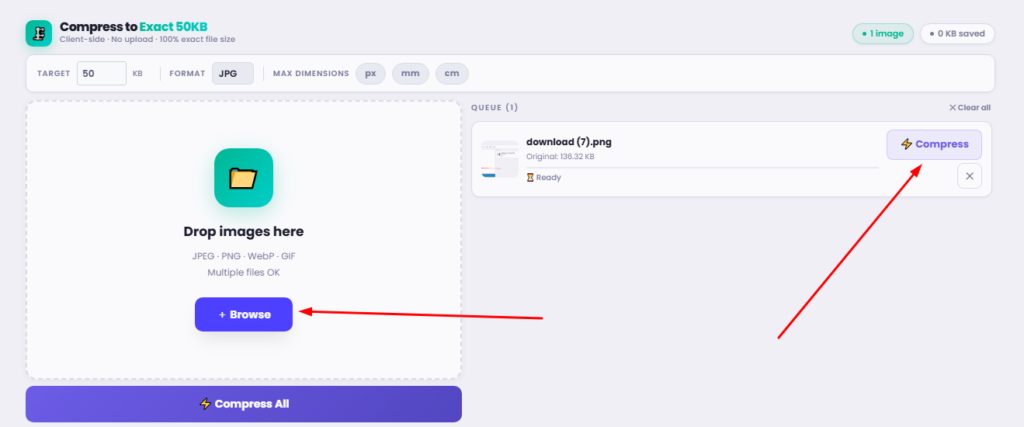Click the download (7).png file name
The height and width of the screenshot is (427, 1024).
(569, 142)
